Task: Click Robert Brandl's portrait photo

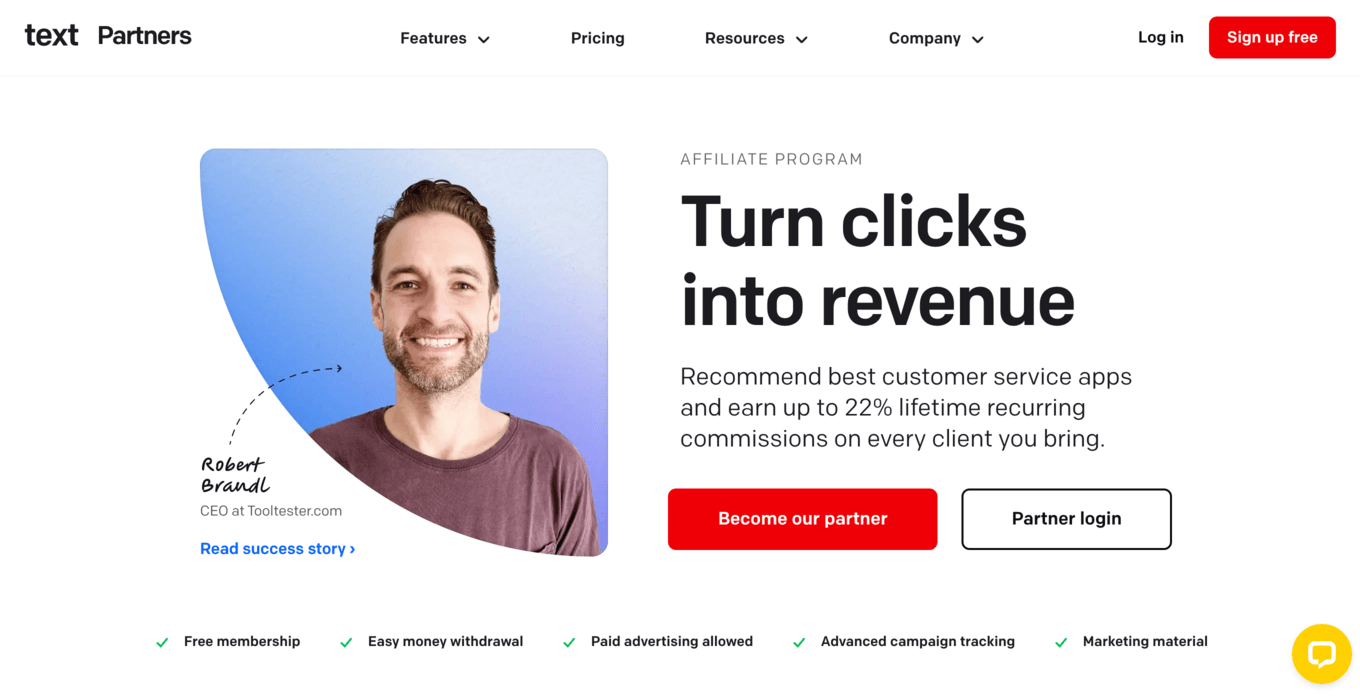Action: tap(404, 352)
